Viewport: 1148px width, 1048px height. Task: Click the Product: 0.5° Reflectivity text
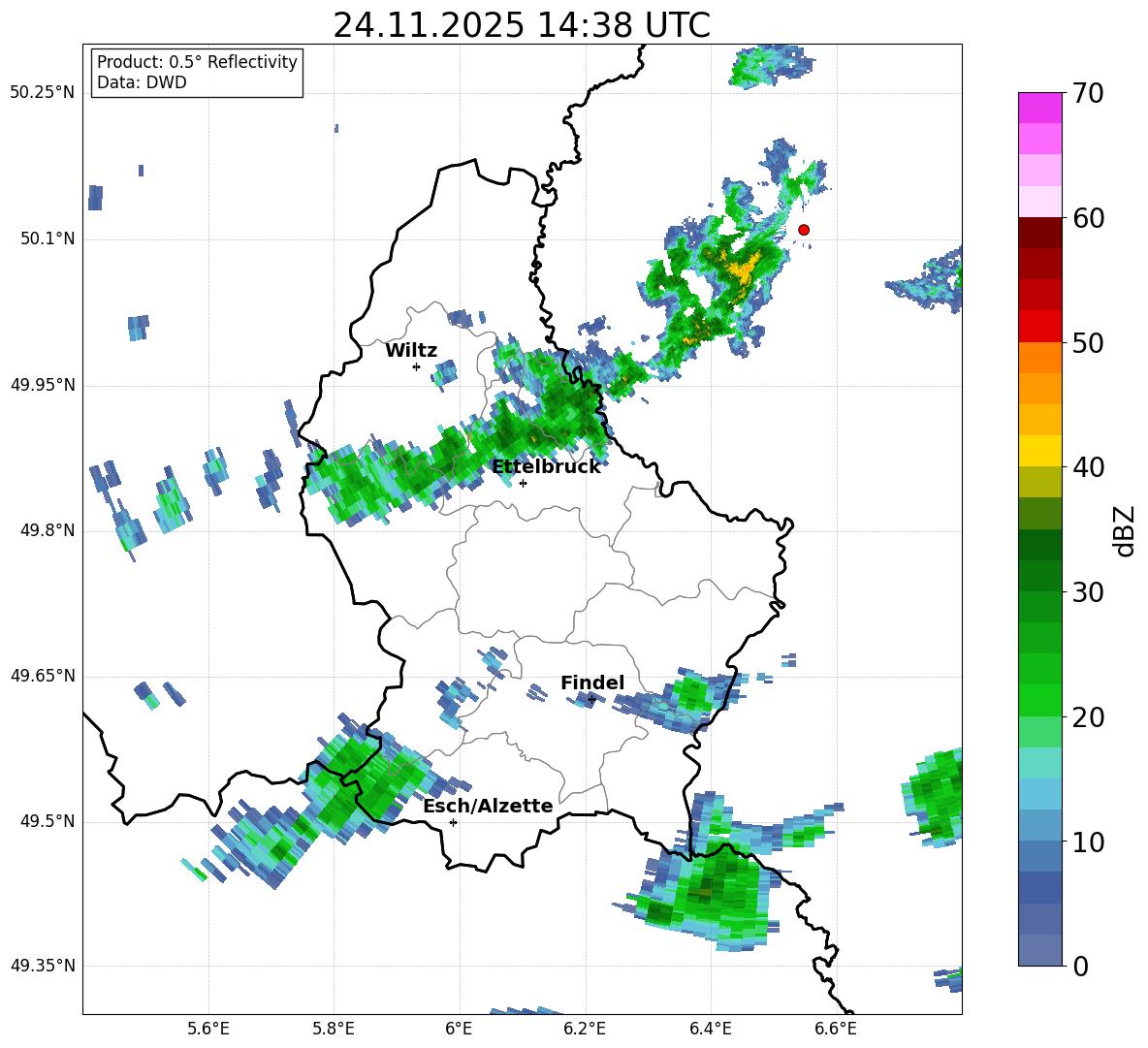point(197,61)
